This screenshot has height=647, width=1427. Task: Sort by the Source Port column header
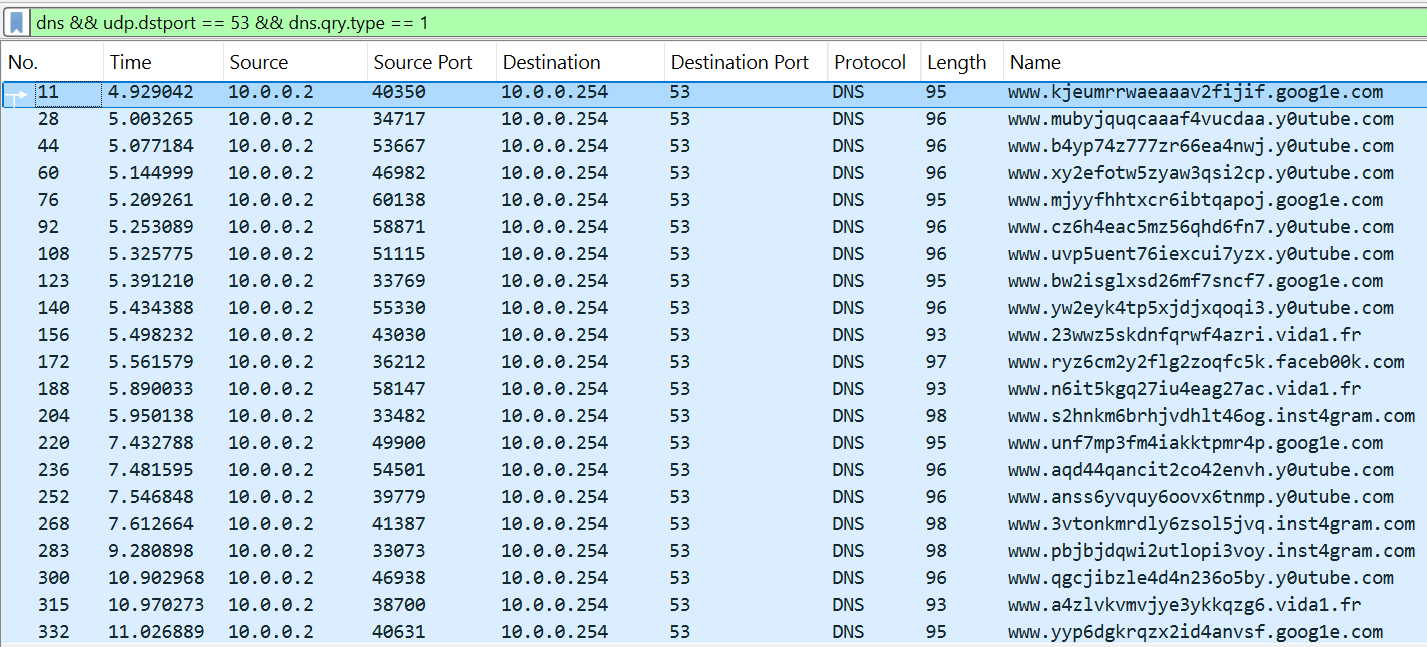pyautogui.click(x=431, y=62)
